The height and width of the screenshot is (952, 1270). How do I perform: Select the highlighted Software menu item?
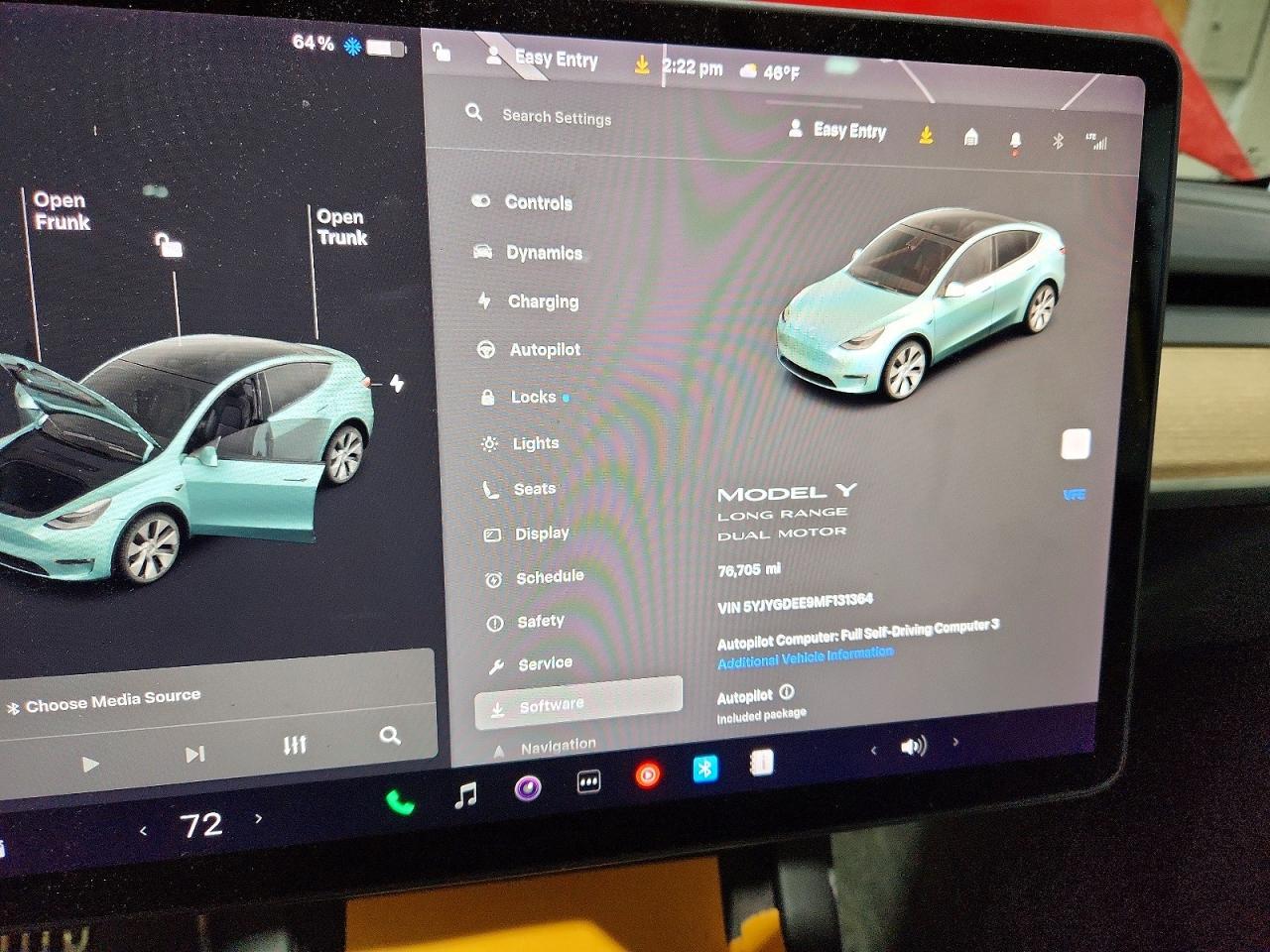579,702
